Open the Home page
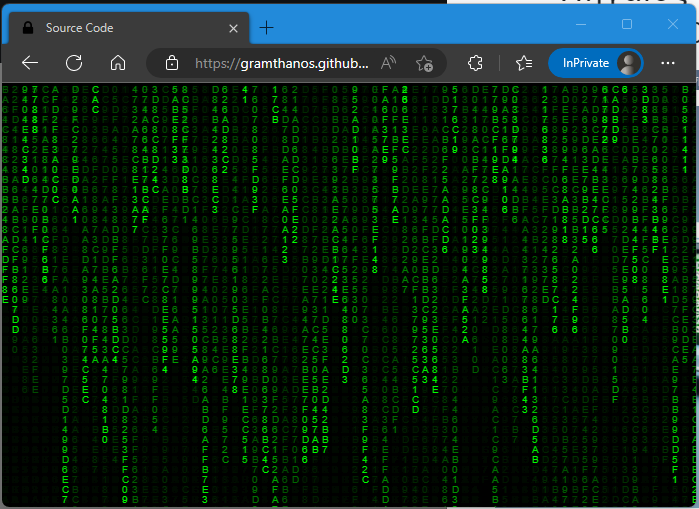This screenshot has width=699, height=509. coord(118,63)
